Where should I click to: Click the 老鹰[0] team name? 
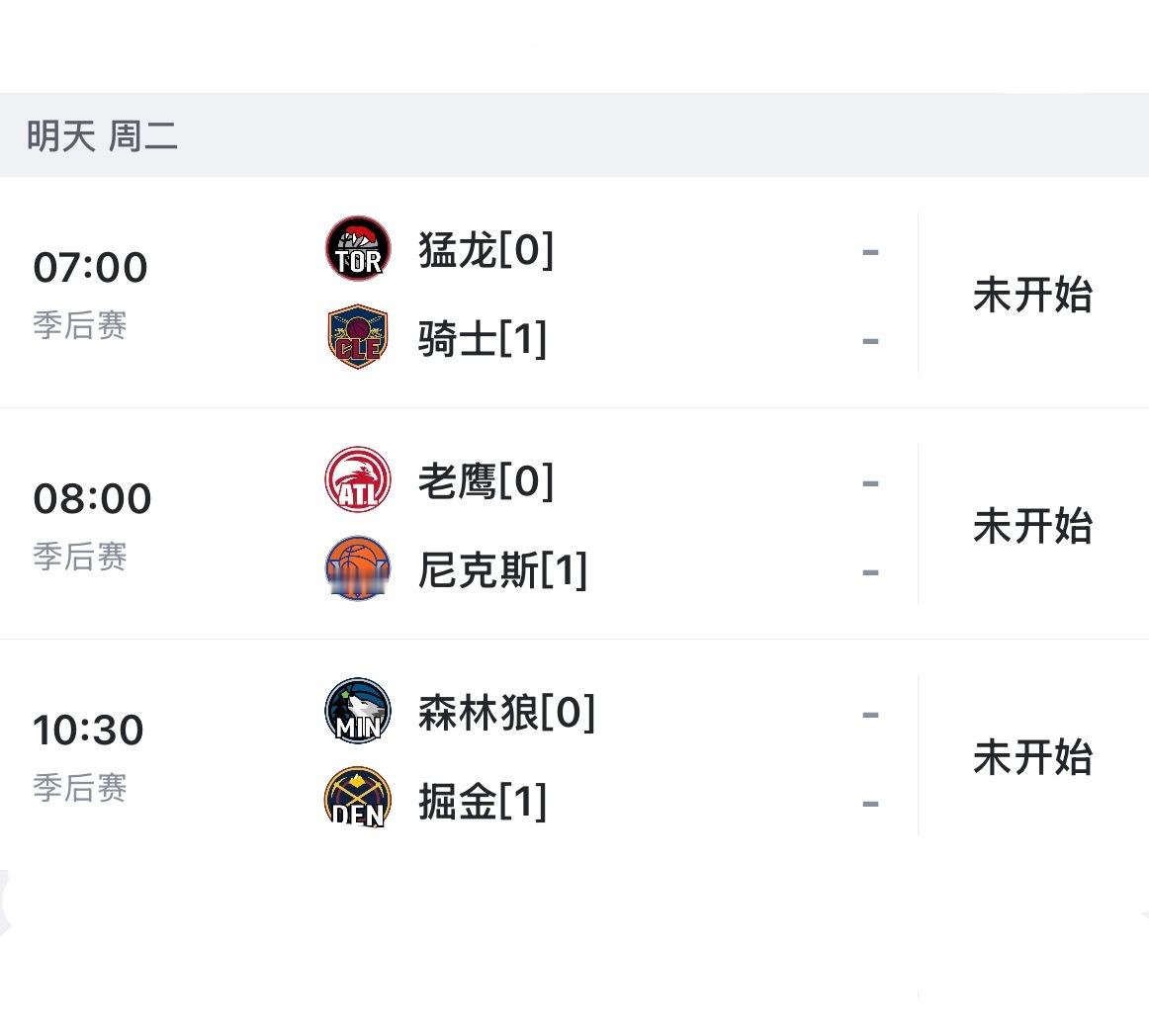485,481
